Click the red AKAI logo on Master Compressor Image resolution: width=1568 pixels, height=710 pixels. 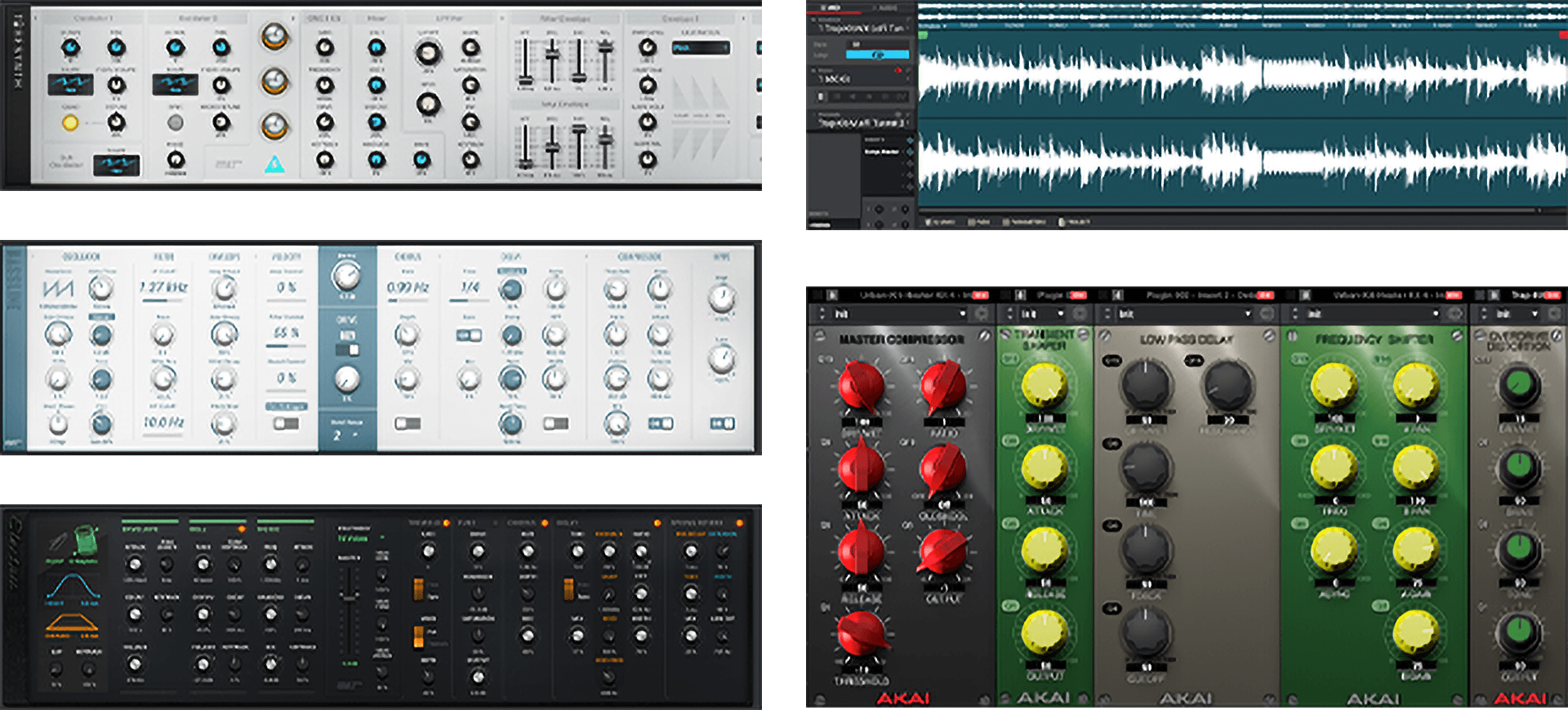pyautogui.click(x=903, y=699)
